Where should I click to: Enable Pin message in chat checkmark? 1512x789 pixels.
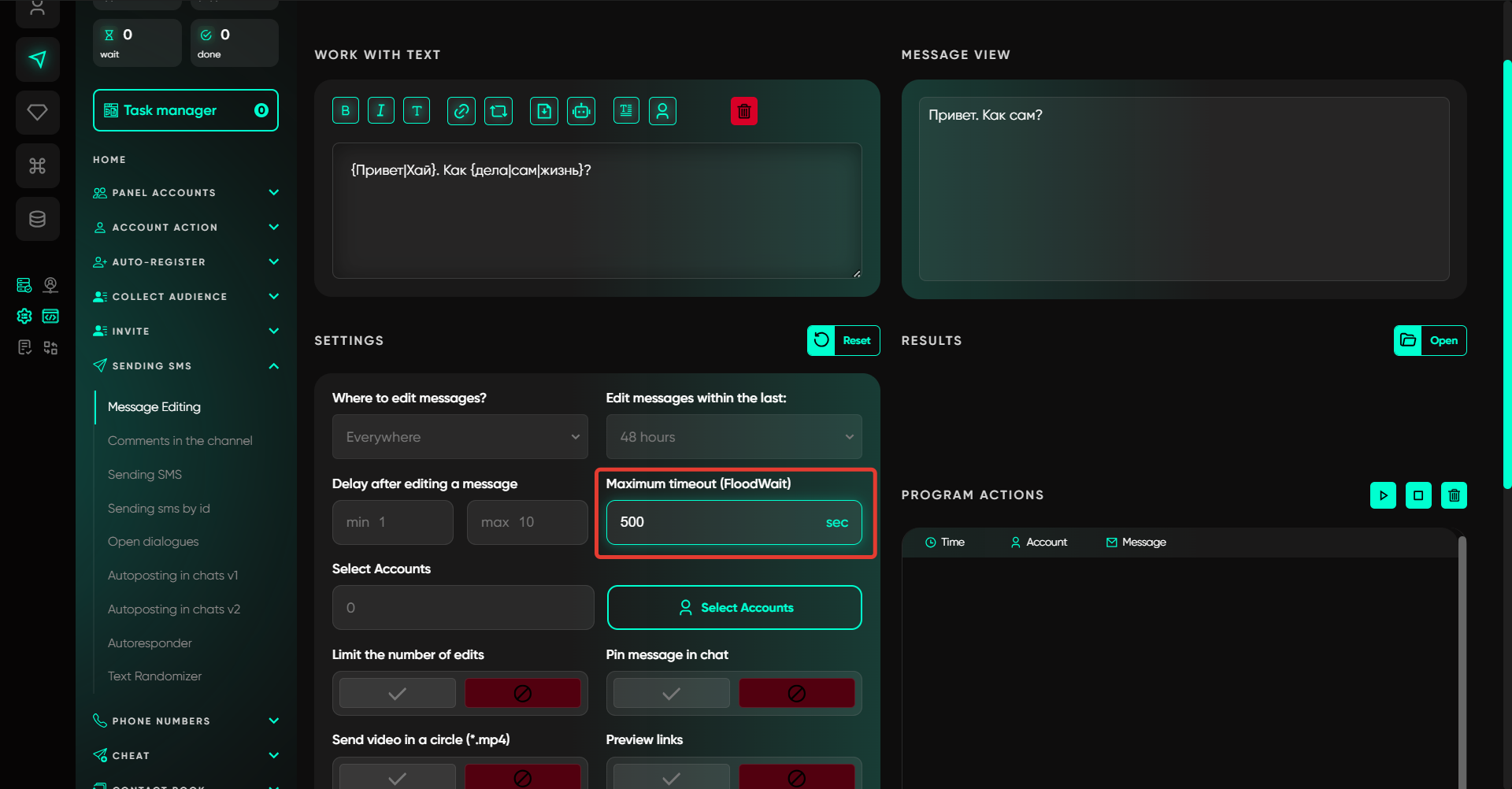click(671, 693)
